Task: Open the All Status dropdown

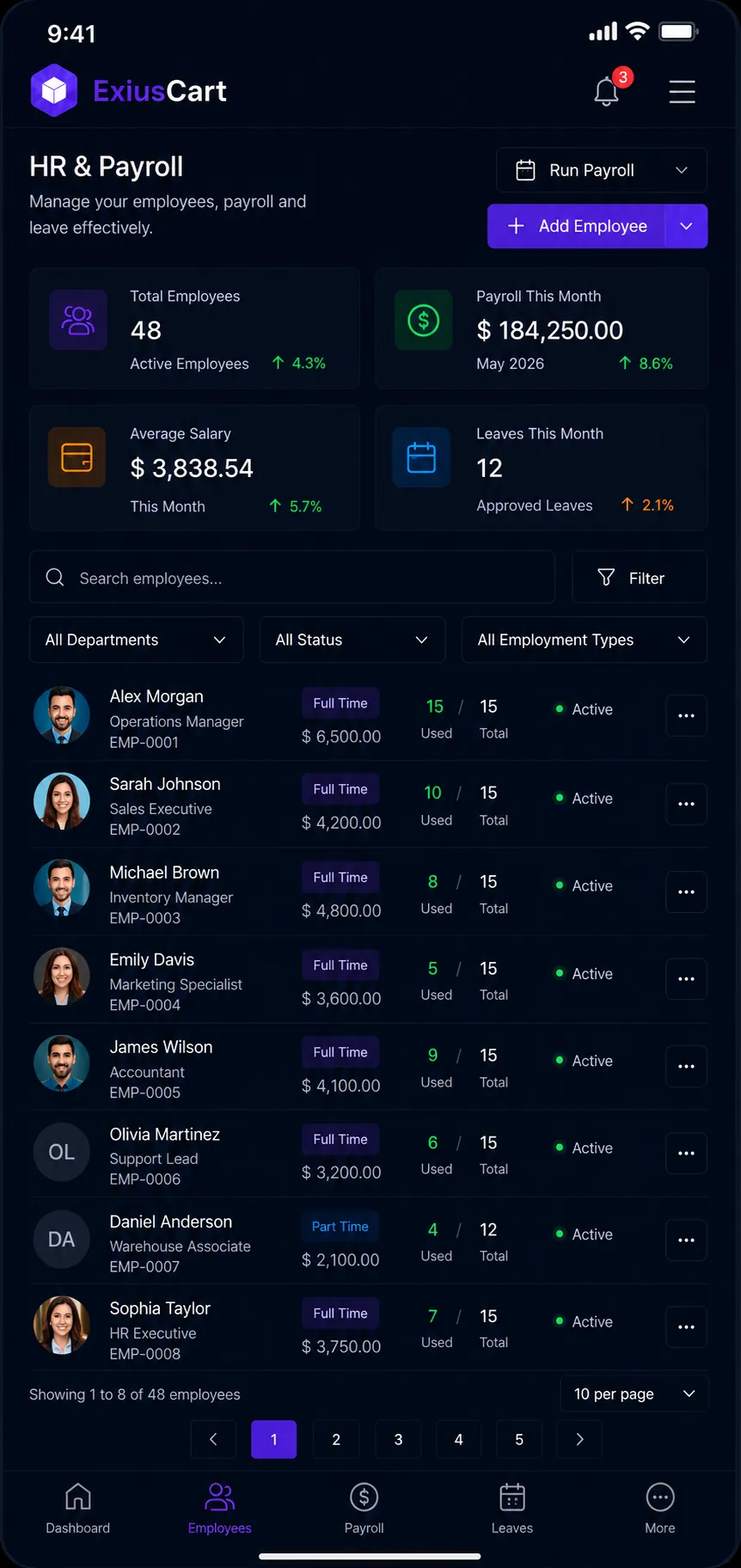Action: click(x=352, y=640)
